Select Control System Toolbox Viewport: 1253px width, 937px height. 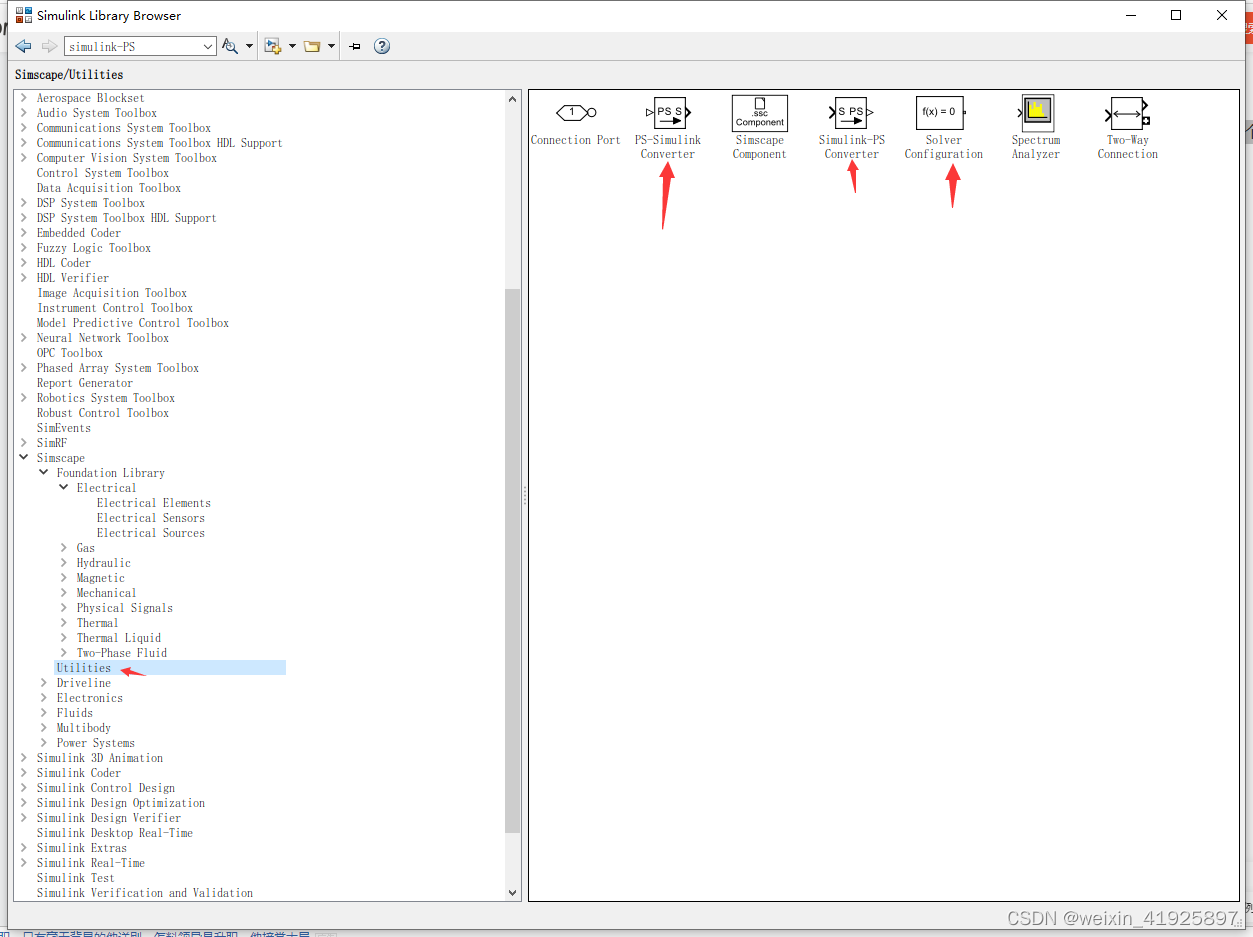tap(103, 173)
